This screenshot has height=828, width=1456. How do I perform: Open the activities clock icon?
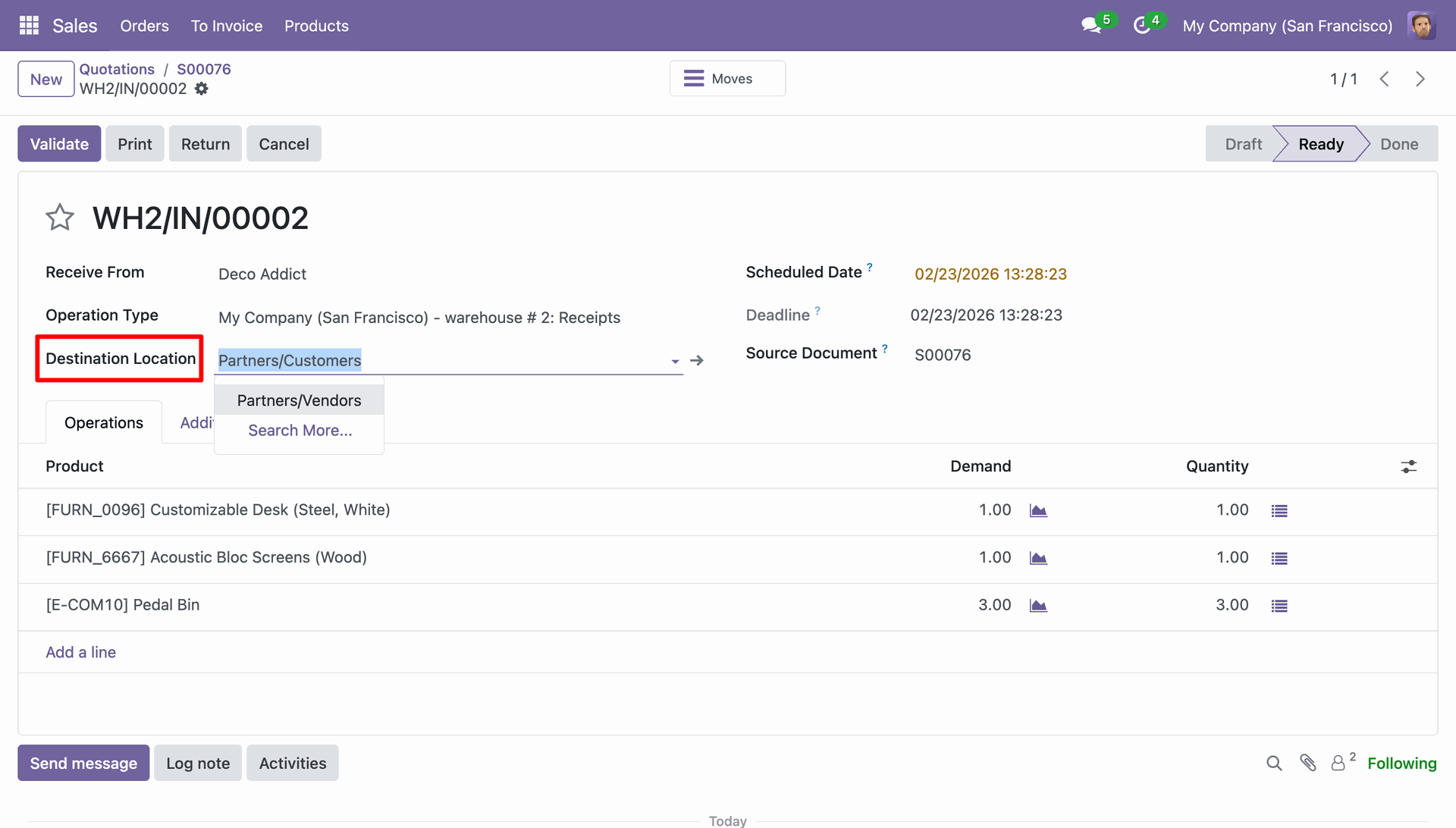[1141, 26]
